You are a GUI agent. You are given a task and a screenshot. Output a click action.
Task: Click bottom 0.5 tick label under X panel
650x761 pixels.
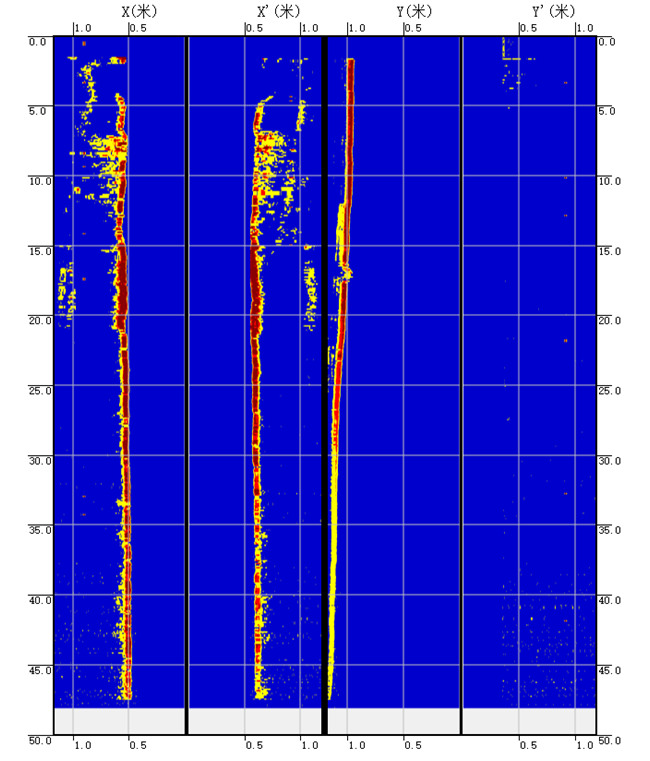(138, 745)
